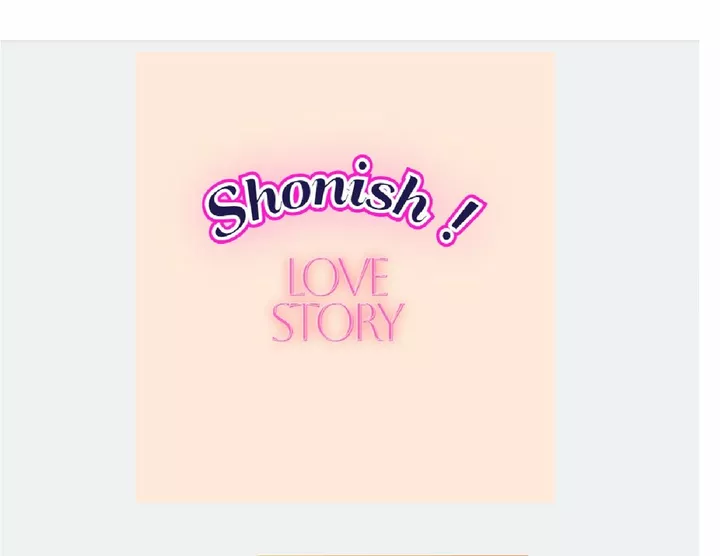This screenshot has width=720, height=556.
Task: Click the letter R in STORY
Action: [365, 322]
